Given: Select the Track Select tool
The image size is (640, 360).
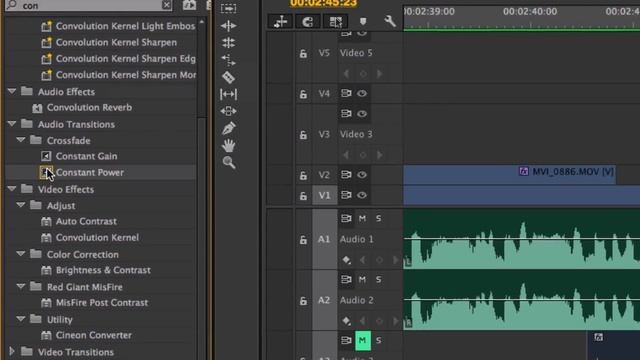Looking at the screenshot, I should [x=228, y=8].
